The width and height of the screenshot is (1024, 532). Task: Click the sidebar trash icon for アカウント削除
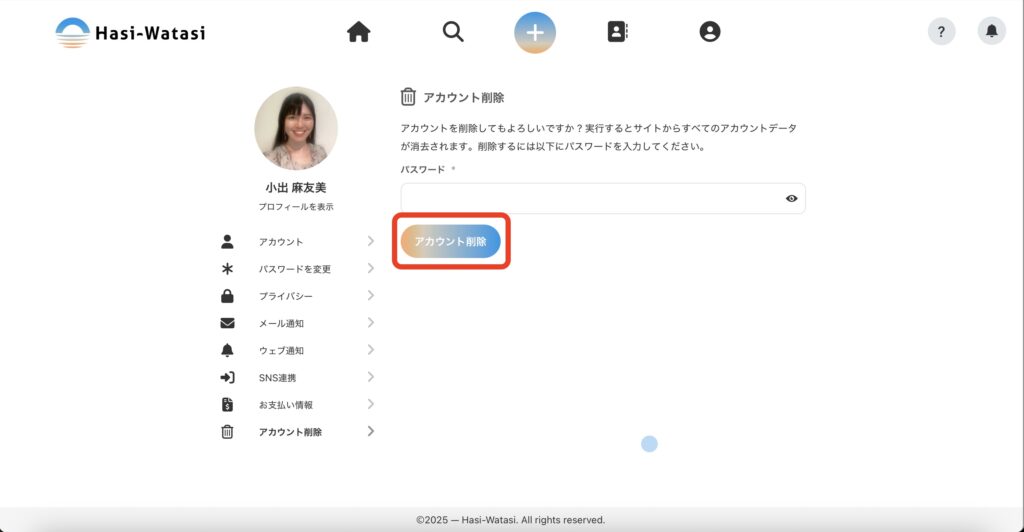[227, 431]
